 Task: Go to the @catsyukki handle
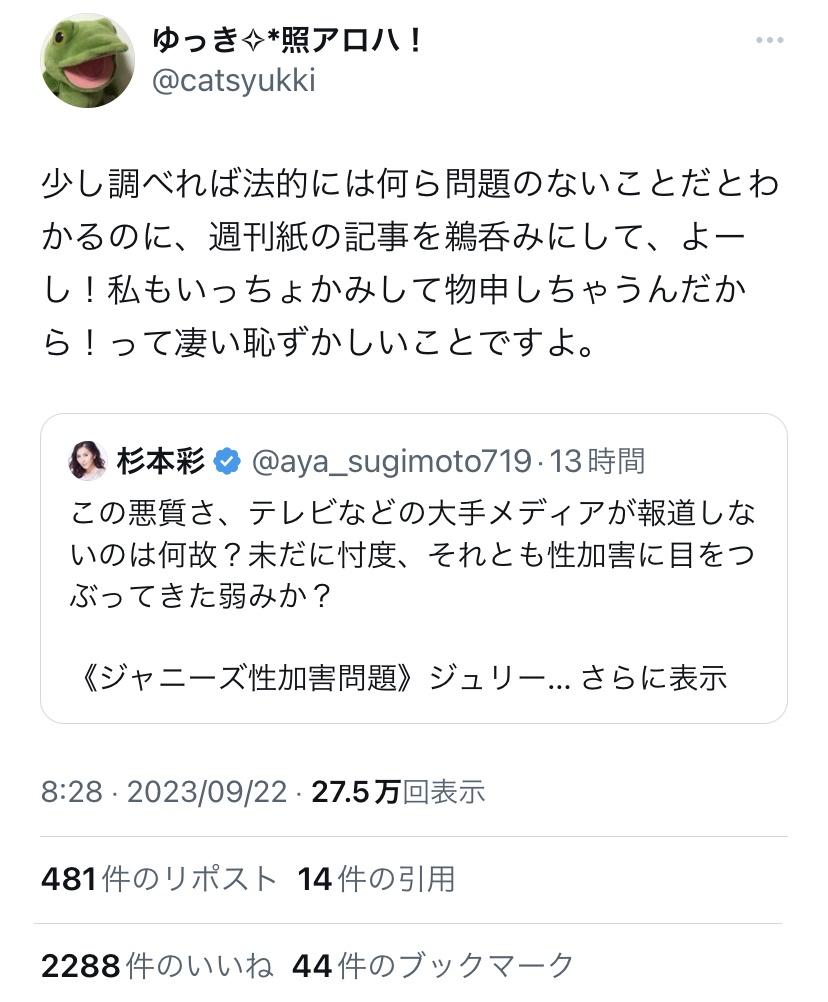point(233,81)
